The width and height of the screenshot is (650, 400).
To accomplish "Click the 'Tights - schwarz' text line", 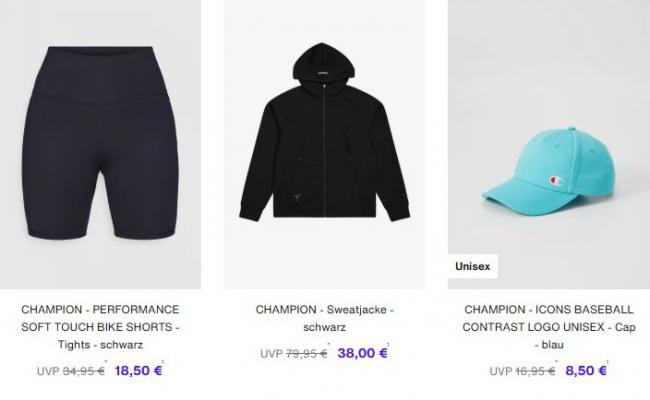I will click(100, 344).
